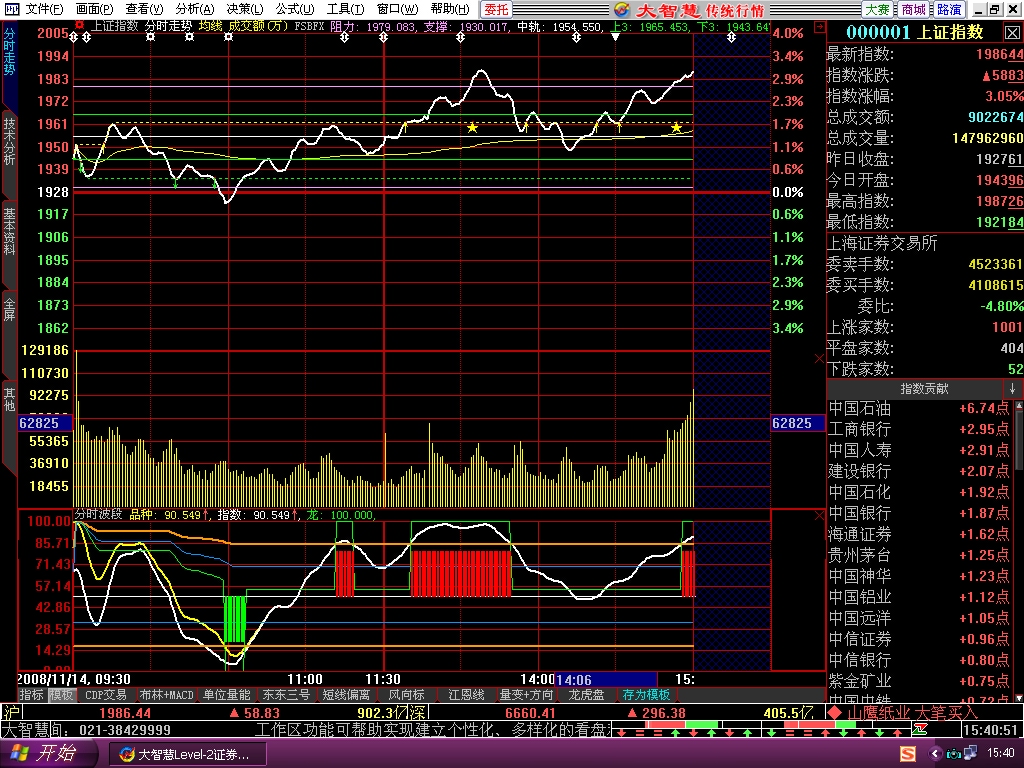Image resolution: width=1024 pixels, height=768 pixels.
Task: Select the 大智慧Level-2证券 taskbar button
Action: click(187, 754)
